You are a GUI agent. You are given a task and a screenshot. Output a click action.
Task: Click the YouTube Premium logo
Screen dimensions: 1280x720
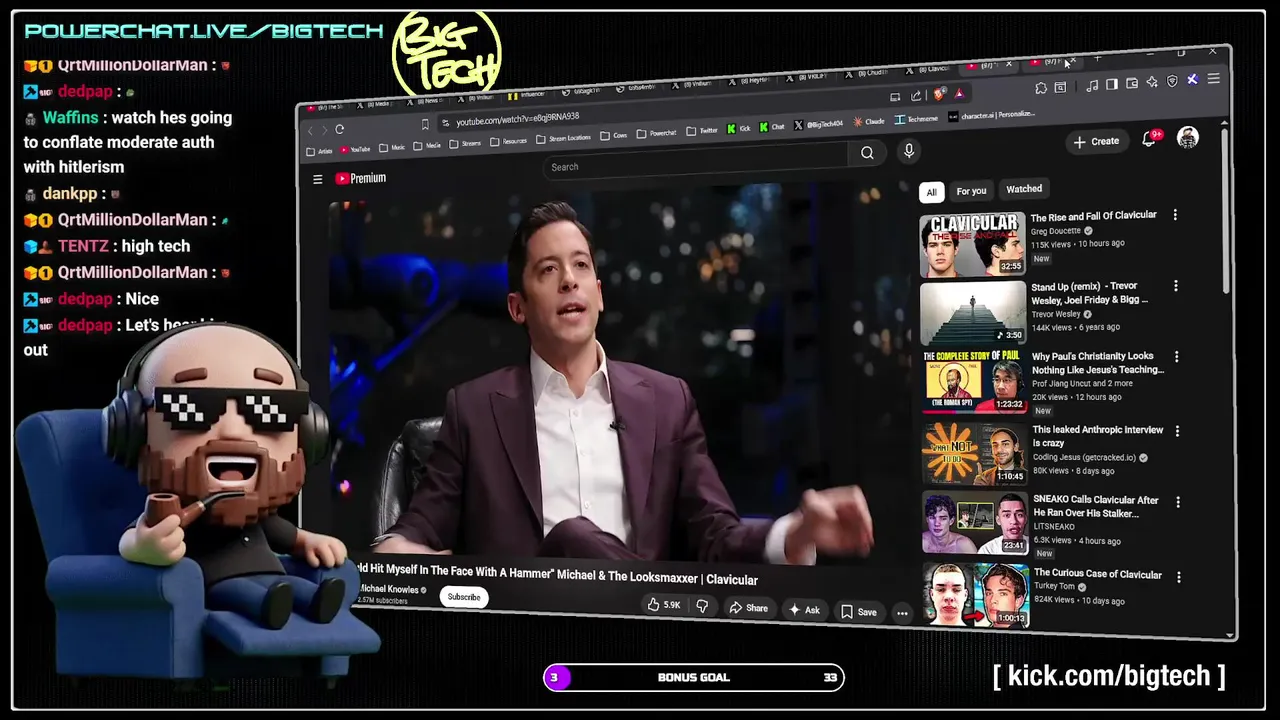(x=360, y=178)
